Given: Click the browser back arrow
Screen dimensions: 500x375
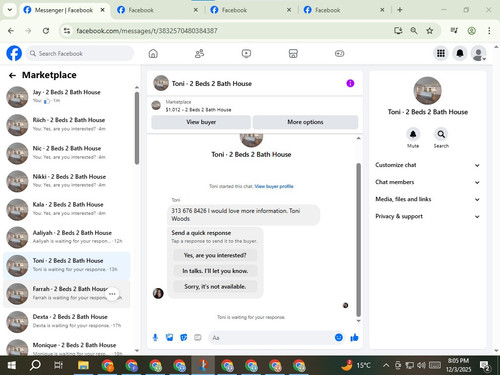Looking at the screenshot, I should tap(11, 31).
